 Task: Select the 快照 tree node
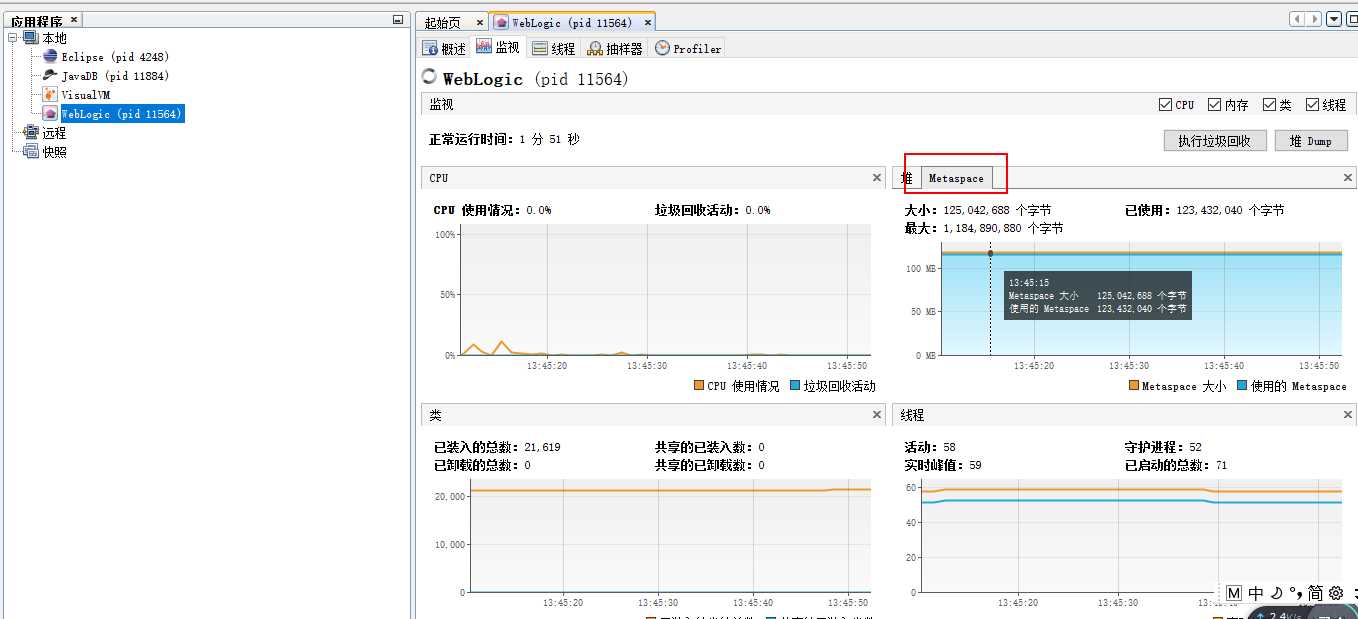click(x=54, y=152)
